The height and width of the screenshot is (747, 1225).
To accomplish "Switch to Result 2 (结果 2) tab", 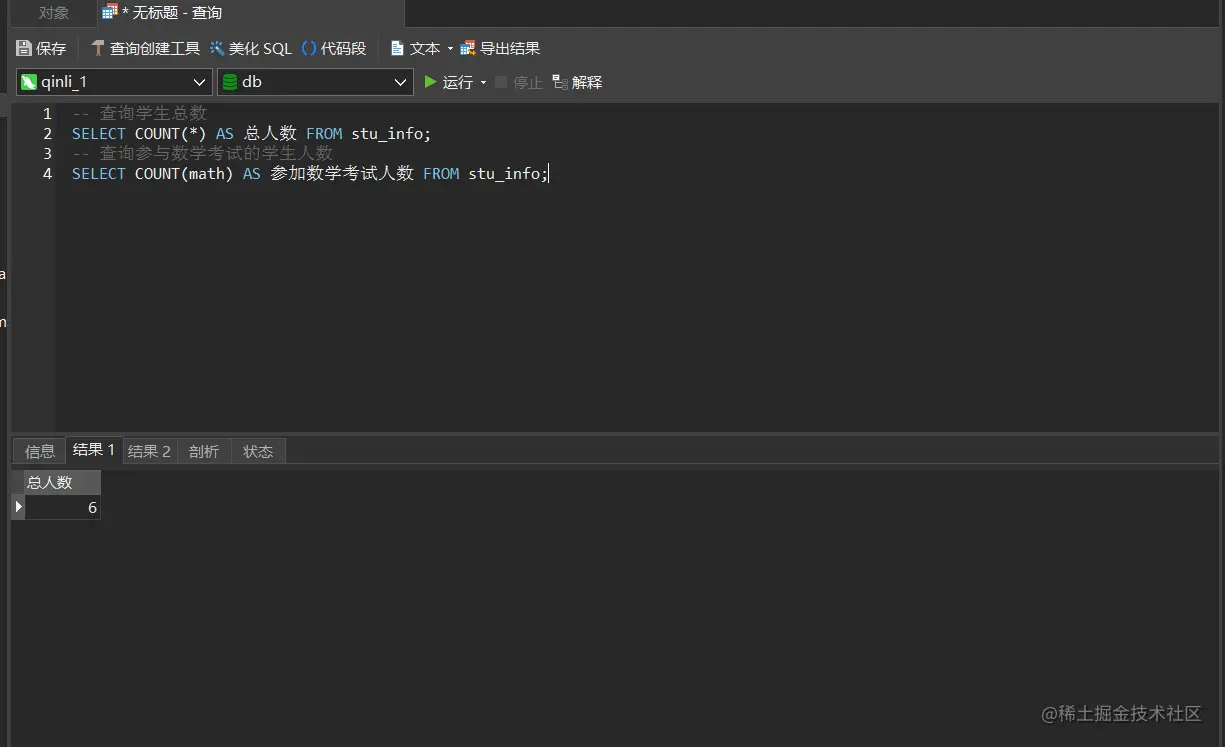I will pos(149,451).
